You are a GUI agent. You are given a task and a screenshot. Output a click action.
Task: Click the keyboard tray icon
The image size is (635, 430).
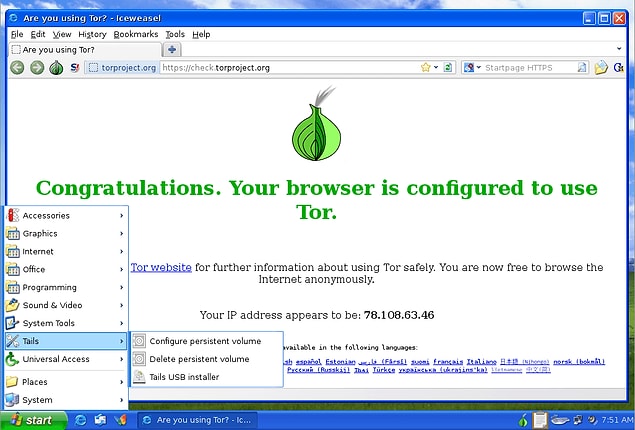point(560,420)
